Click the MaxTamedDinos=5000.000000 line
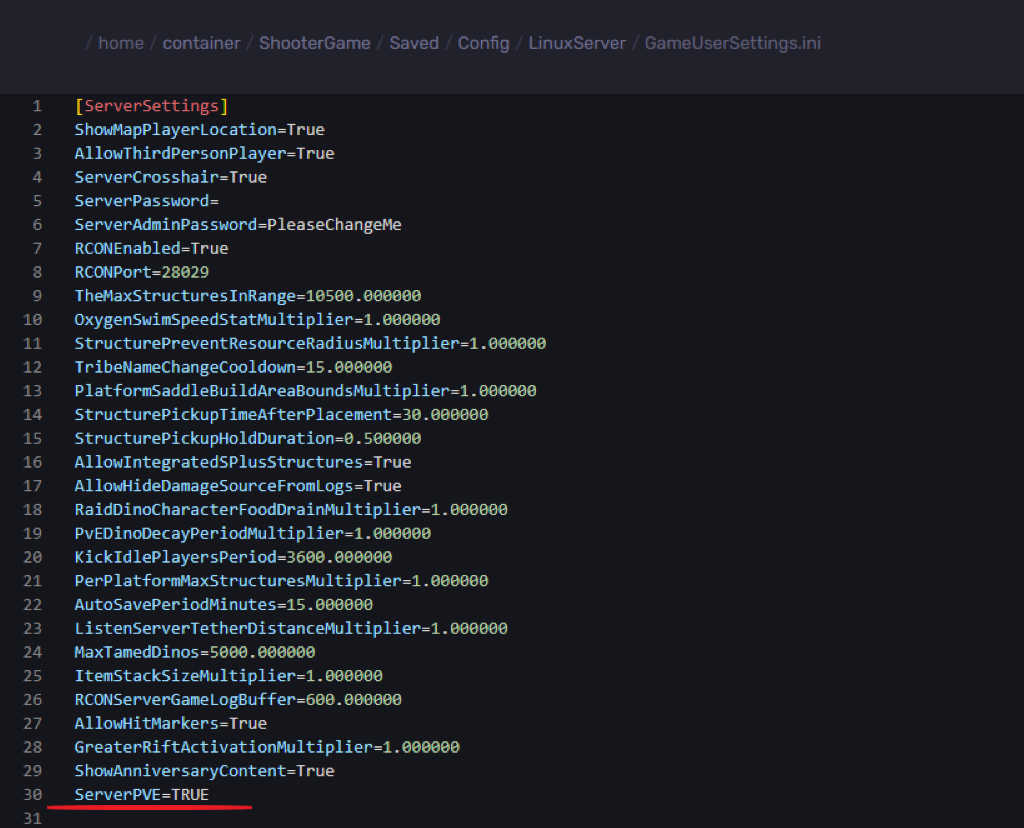Image resolution: width=1024 pixels, height=828 pixels. (x=194, y=652)
